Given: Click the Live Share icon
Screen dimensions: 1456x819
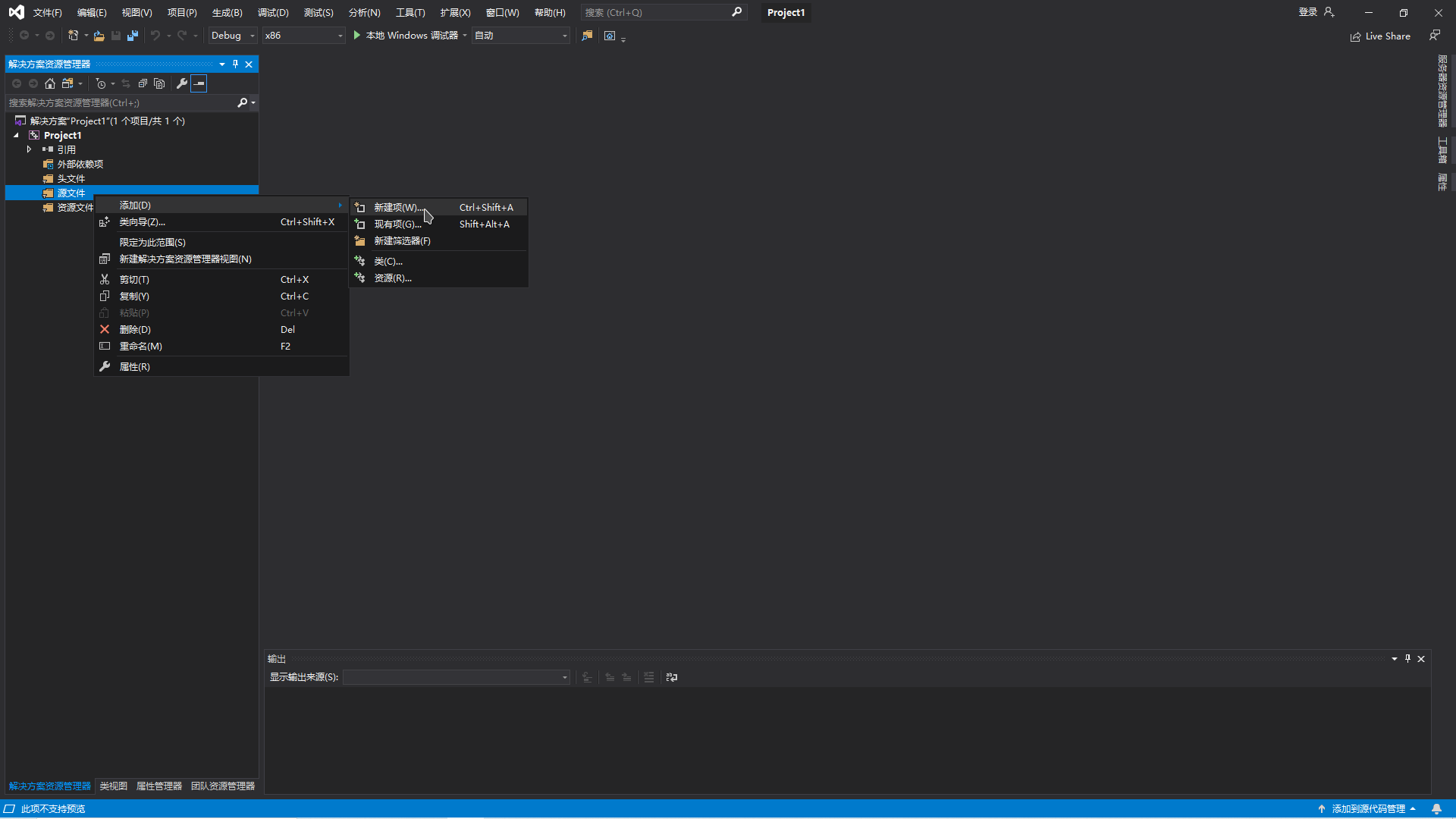Looking at the screenshot, I should pos(1355,36).
